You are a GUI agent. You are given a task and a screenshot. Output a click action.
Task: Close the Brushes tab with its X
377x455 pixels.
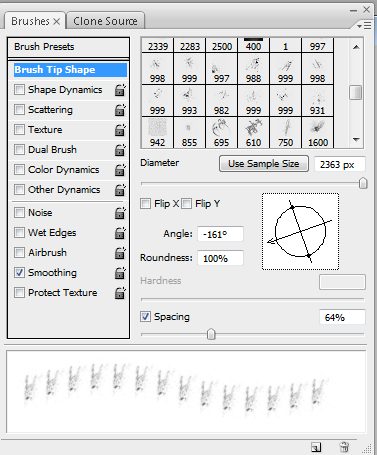point(57,22)
